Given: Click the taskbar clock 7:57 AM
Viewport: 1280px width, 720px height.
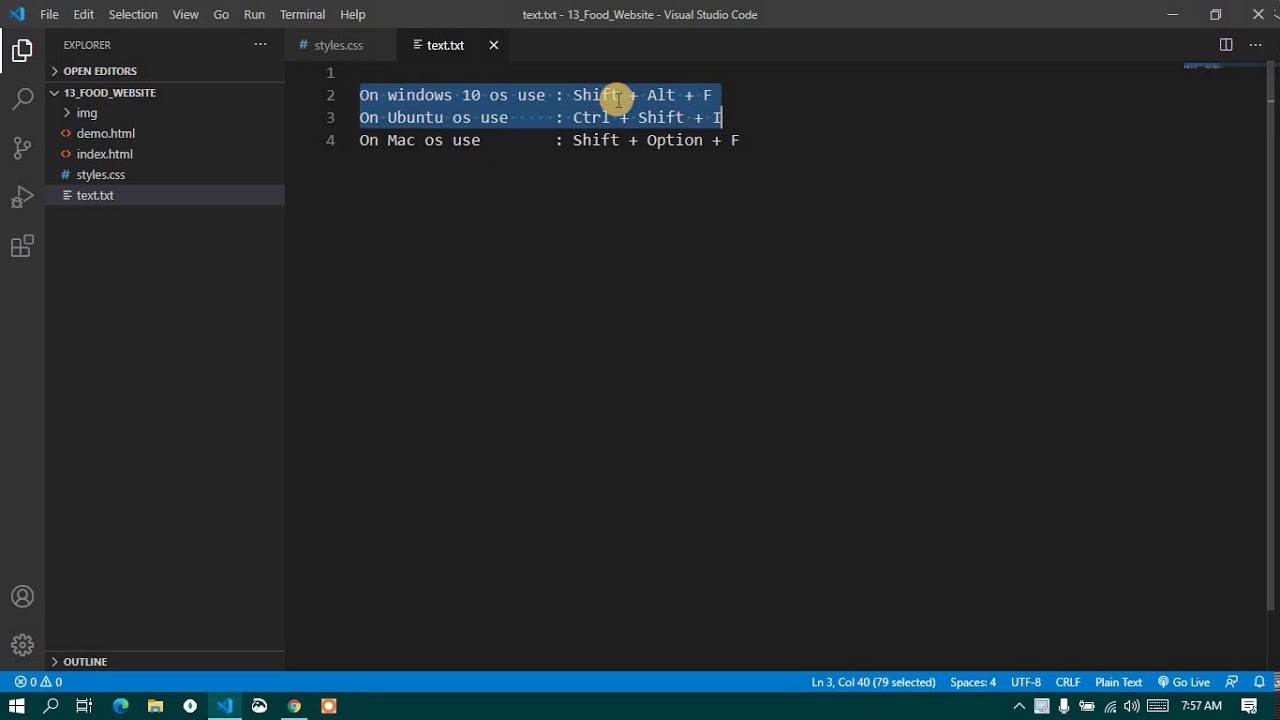Looking at the screenshot, I should pos(1201,706).
